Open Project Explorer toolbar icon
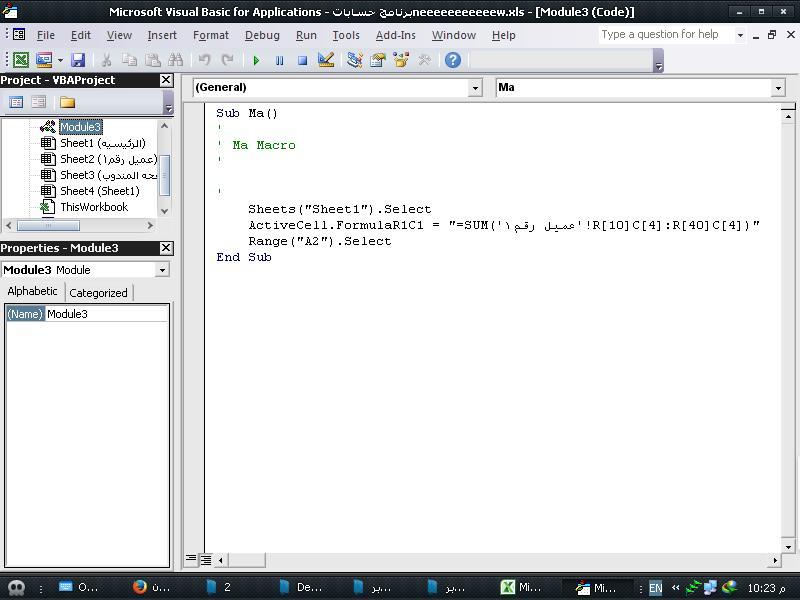Image resolution: width=800 pixels, height=600 pixels. click(355, 60)
